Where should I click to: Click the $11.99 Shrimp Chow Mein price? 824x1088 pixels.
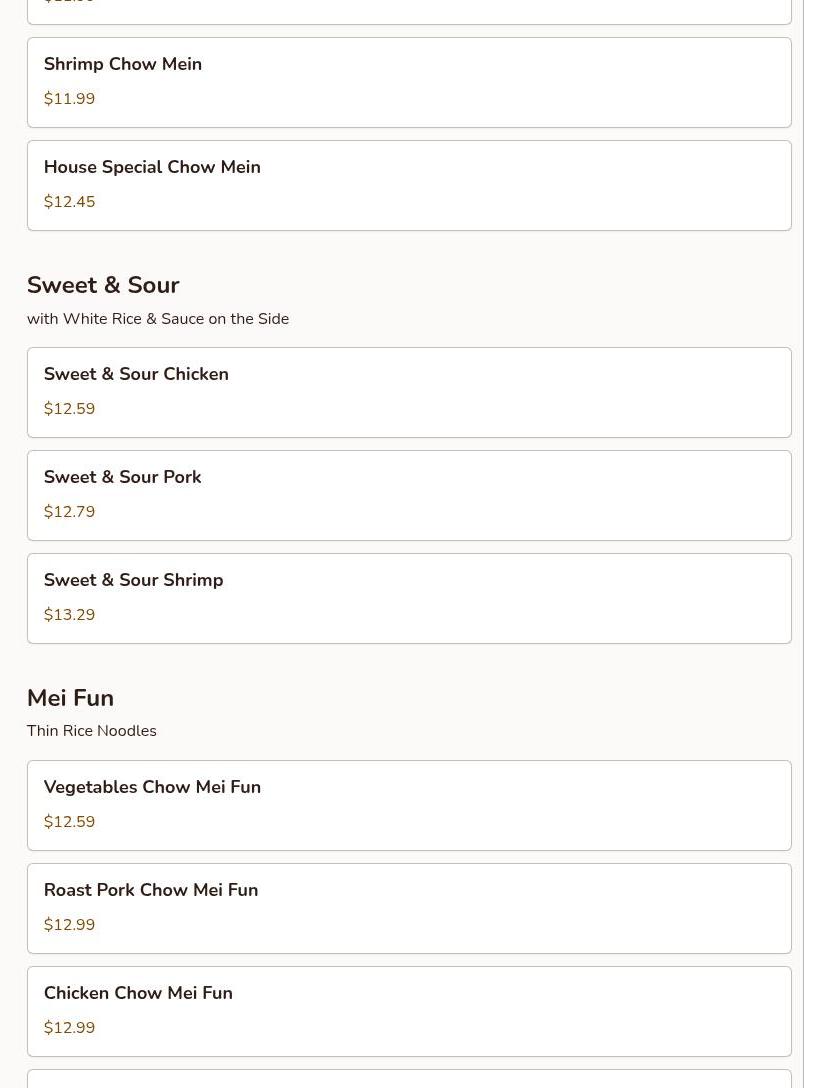pos(69,99)
